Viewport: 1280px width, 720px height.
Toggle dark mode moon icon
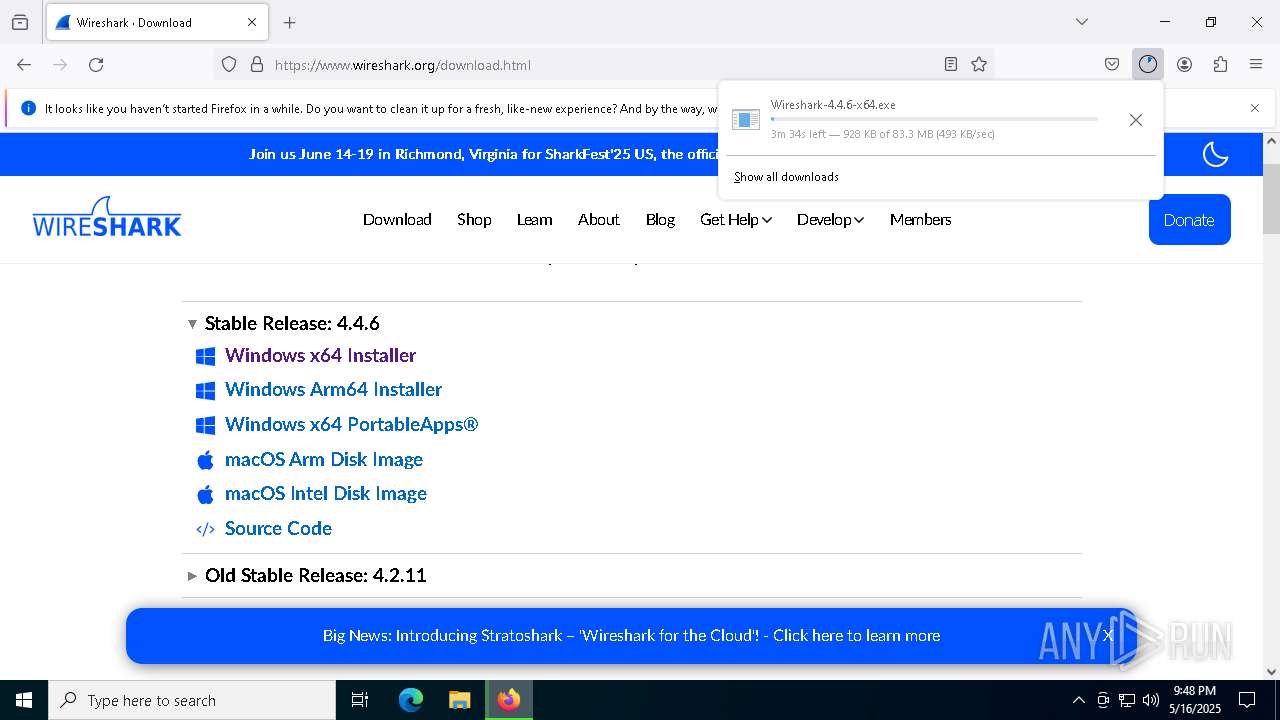click(1215, 154)
